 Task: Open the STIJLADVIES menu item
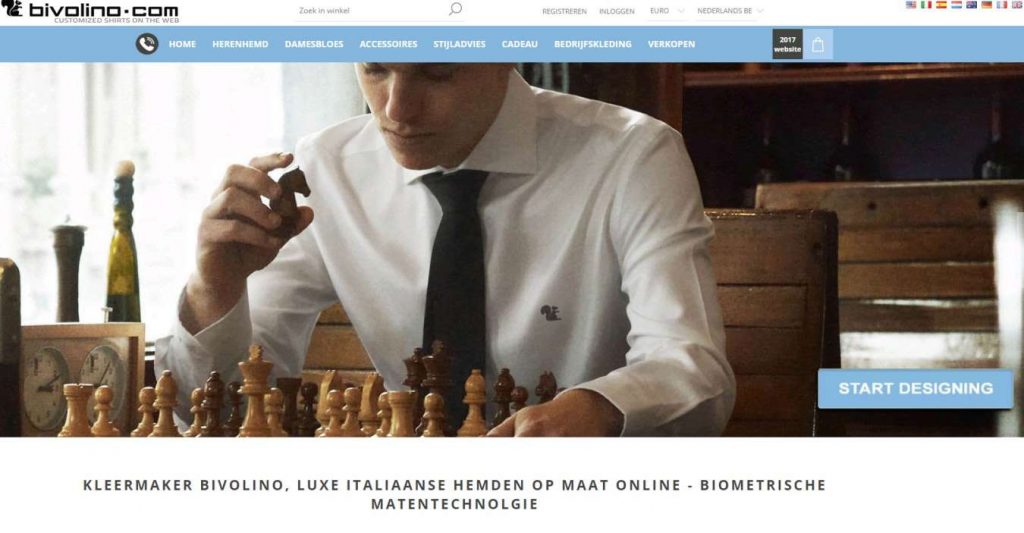pos(460,44)
